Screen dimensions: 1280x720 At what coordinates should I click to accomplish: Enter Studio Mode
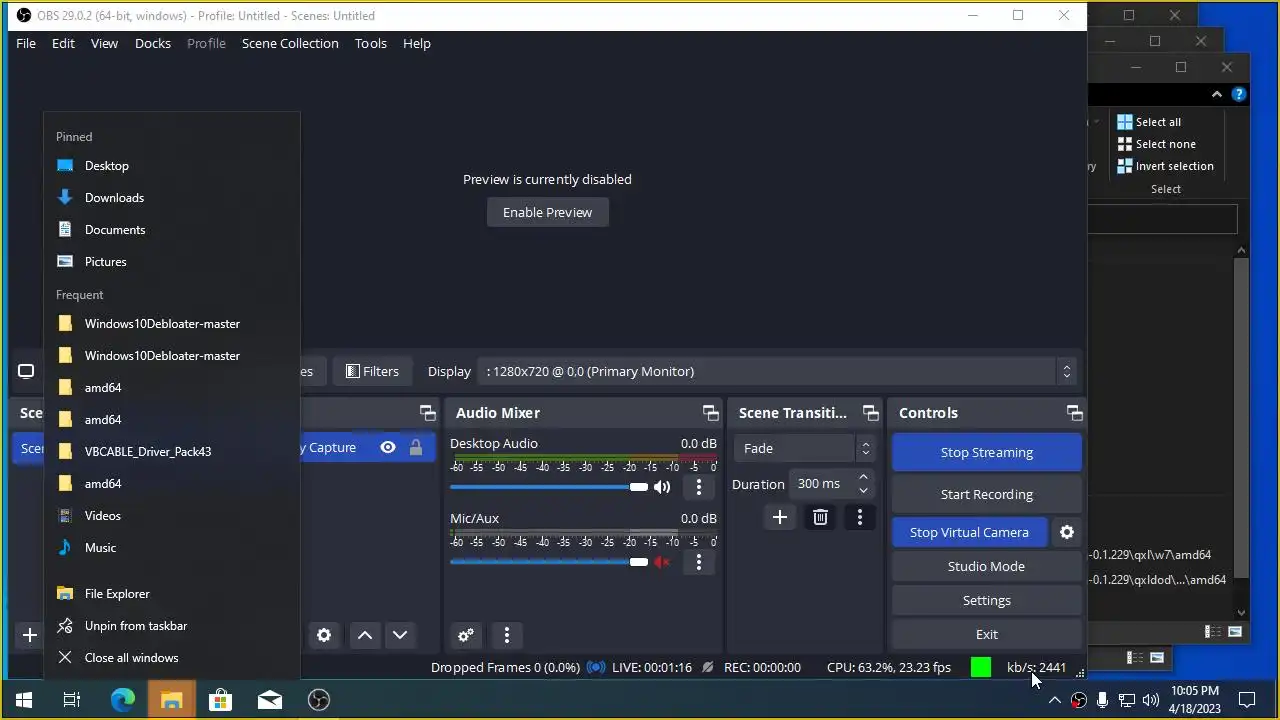tap(987, 566)
